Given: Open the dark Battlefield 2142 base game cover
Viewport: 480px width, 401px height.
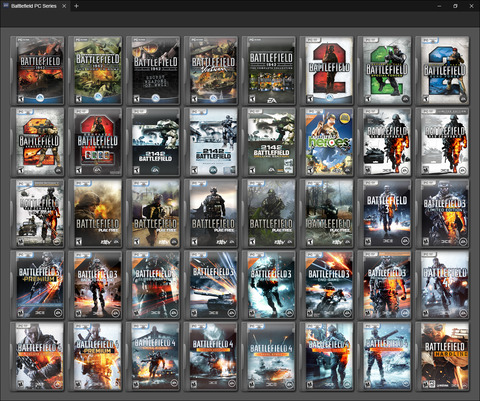Looking at the screenshot, I should [153, 142].
